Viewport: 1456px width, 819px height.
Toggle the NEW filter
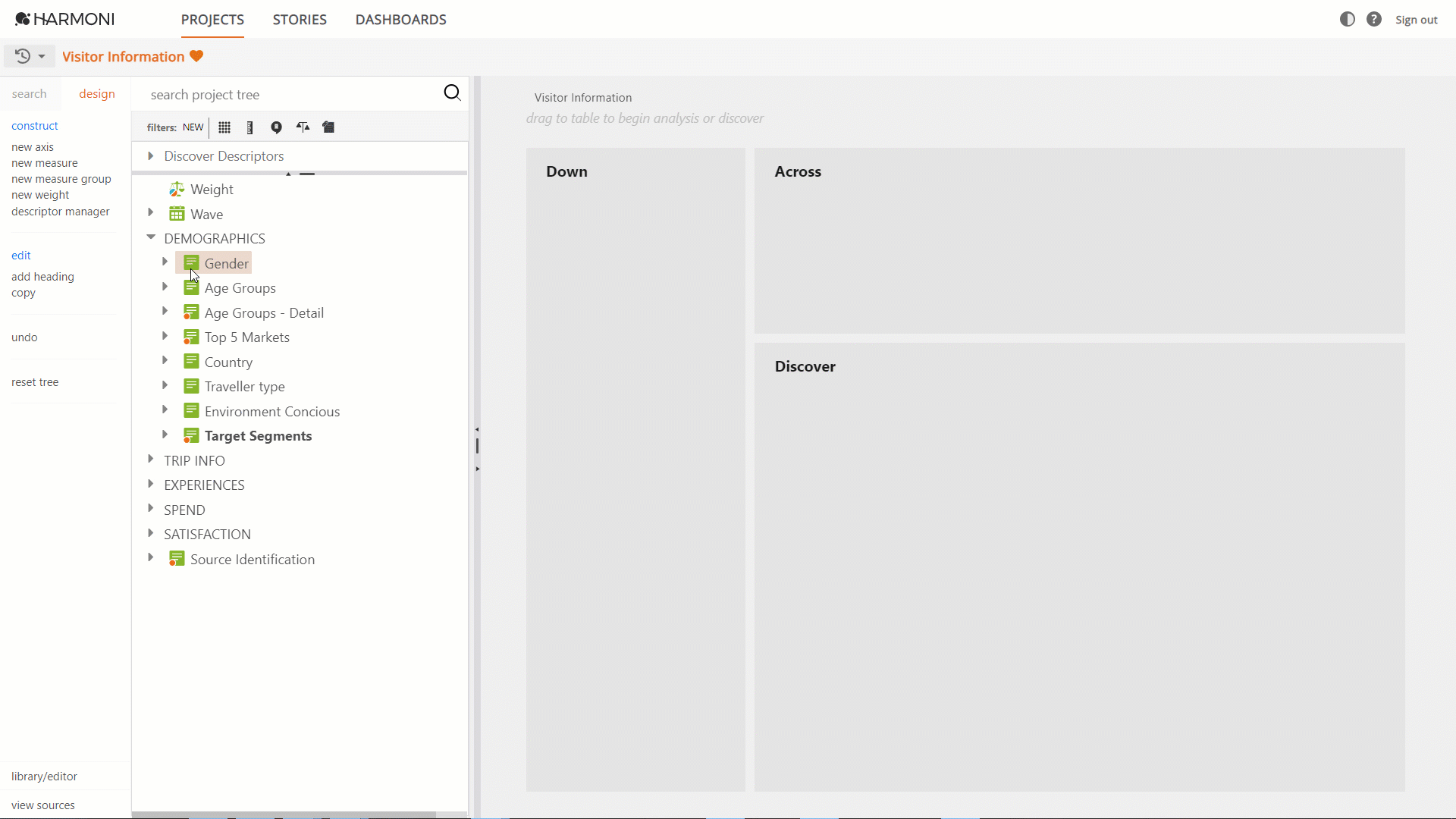pyautogui.click(x=193, y=127)
